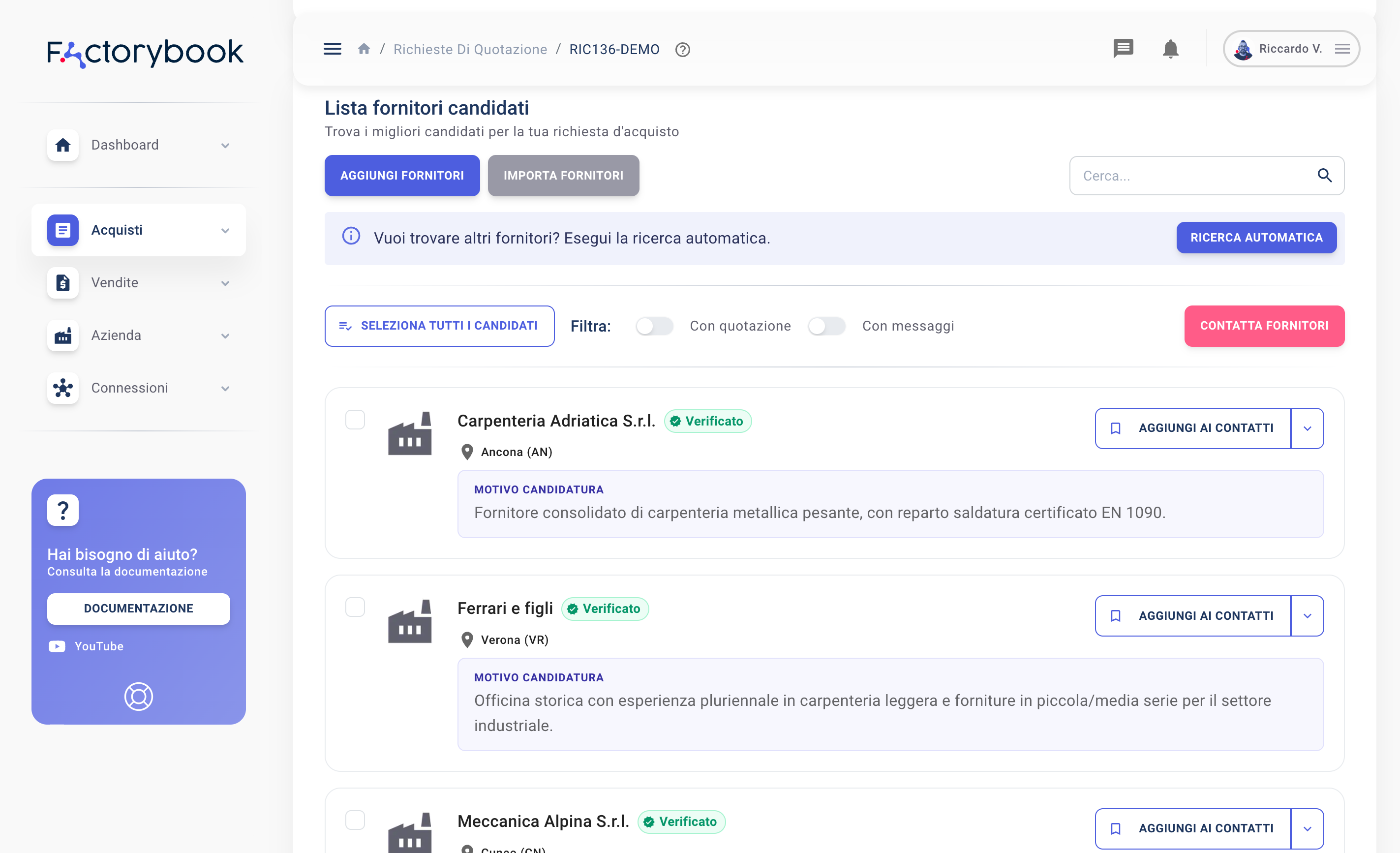Image resolution: width=1400 pixels, height=853 pixels.
Task: Click Verificato badge of Meccanica Alpina
Action: [x=682, y=822]
